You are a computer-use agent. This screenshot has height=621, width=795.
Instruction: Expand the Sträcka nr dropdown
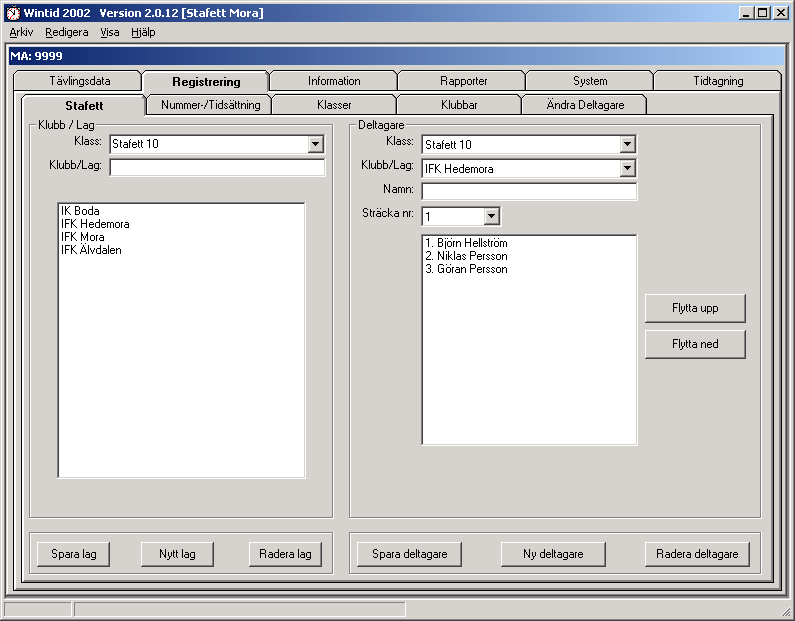click(491, 216)
